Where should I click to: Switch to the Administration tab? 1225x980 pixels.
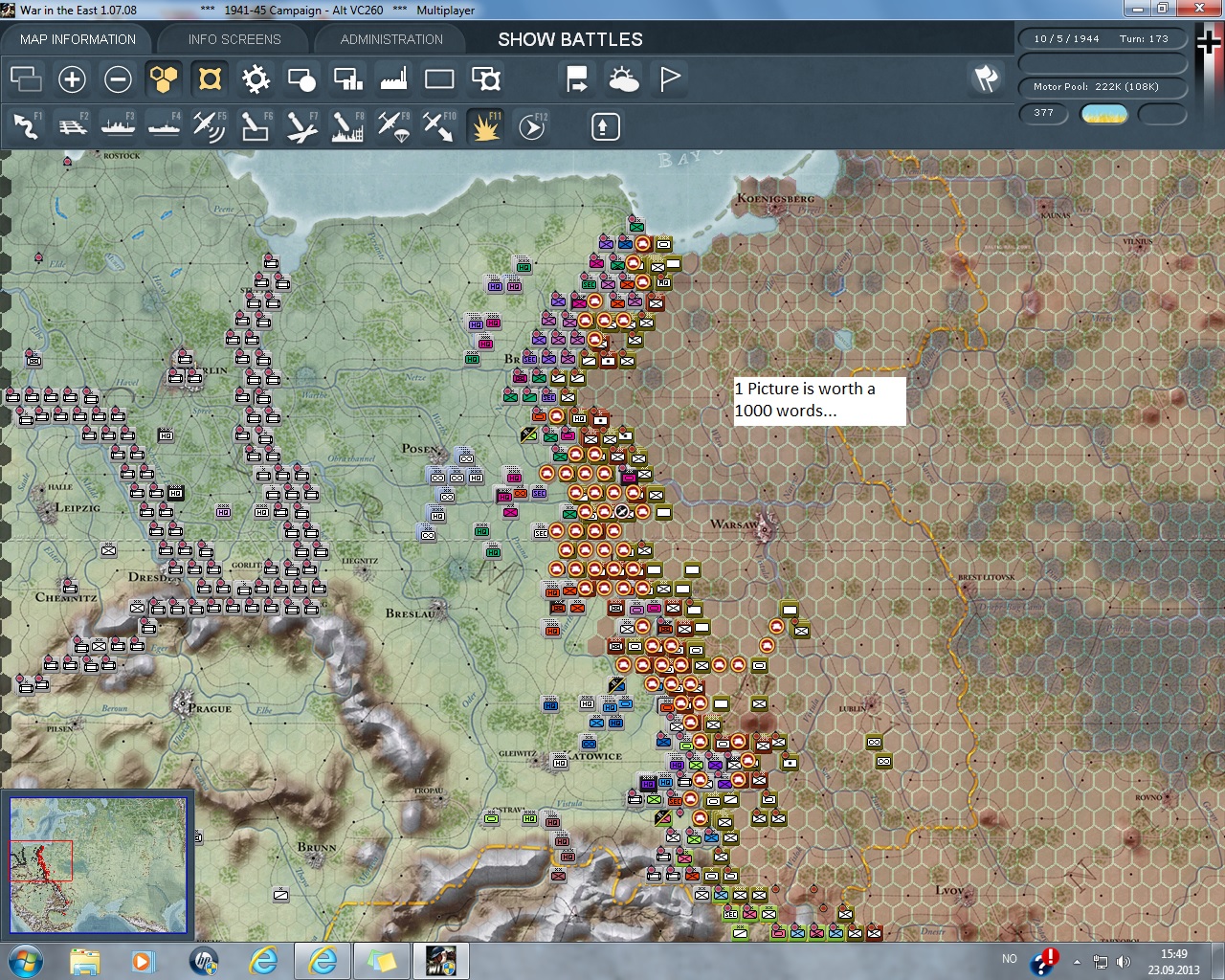pos(391,39)
